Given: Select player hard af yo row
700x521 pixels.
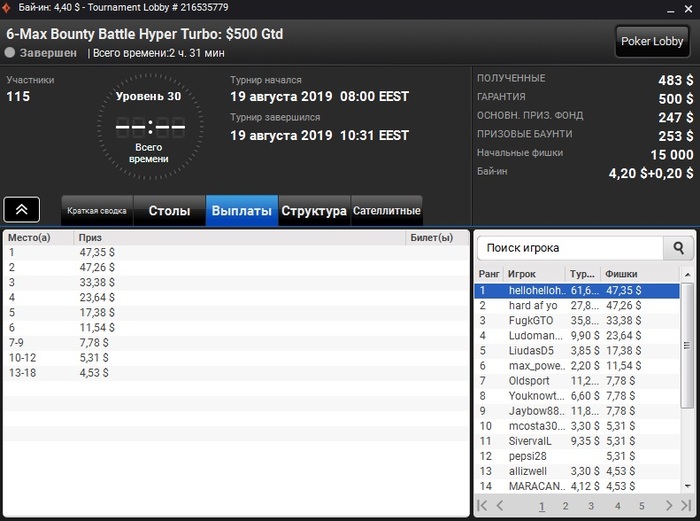Looking at the screenshot, I should click(x=577, y=305).
